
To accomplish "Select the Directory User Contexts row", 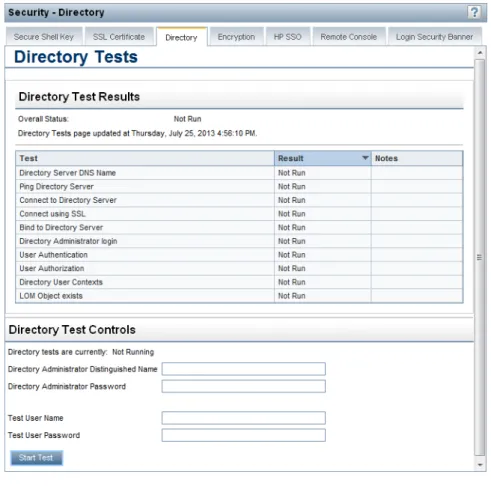I will click(x=239, y=282).
